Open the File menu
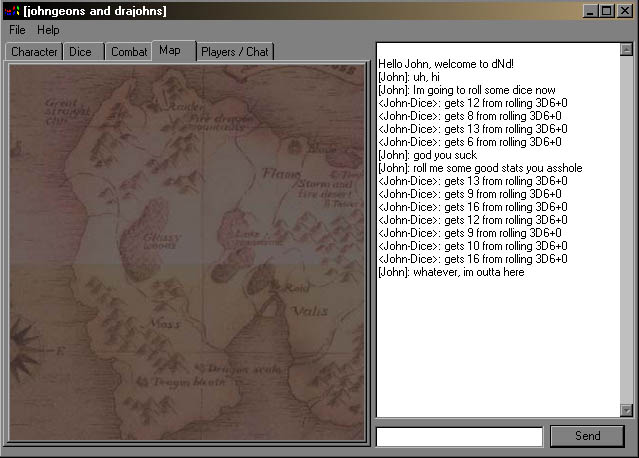This screenshot has width=639, height=458. 17,30
